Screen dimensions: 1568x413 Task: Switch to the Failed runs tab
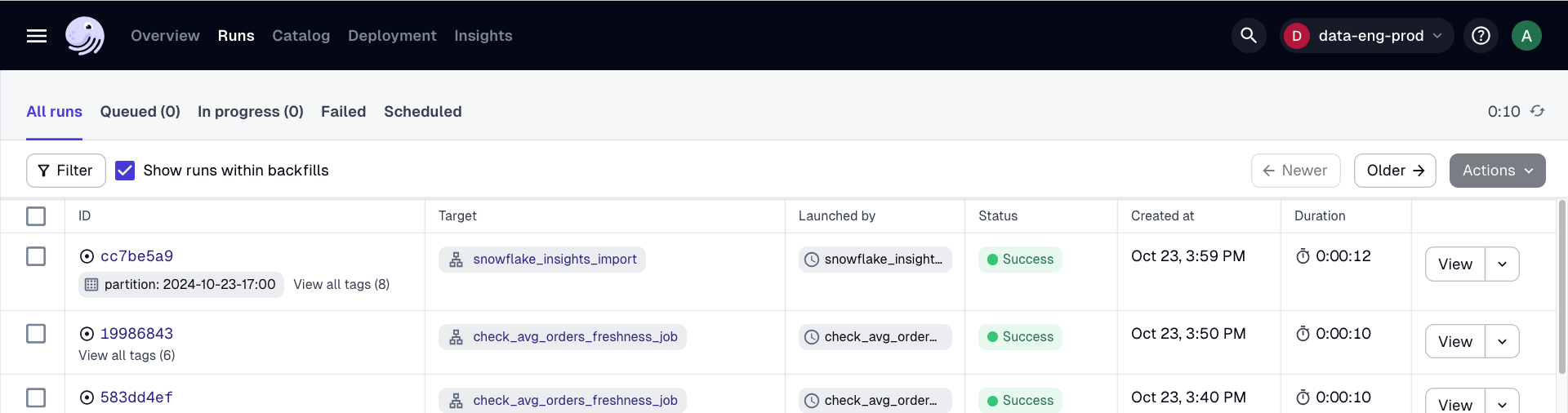coord(343,112)
